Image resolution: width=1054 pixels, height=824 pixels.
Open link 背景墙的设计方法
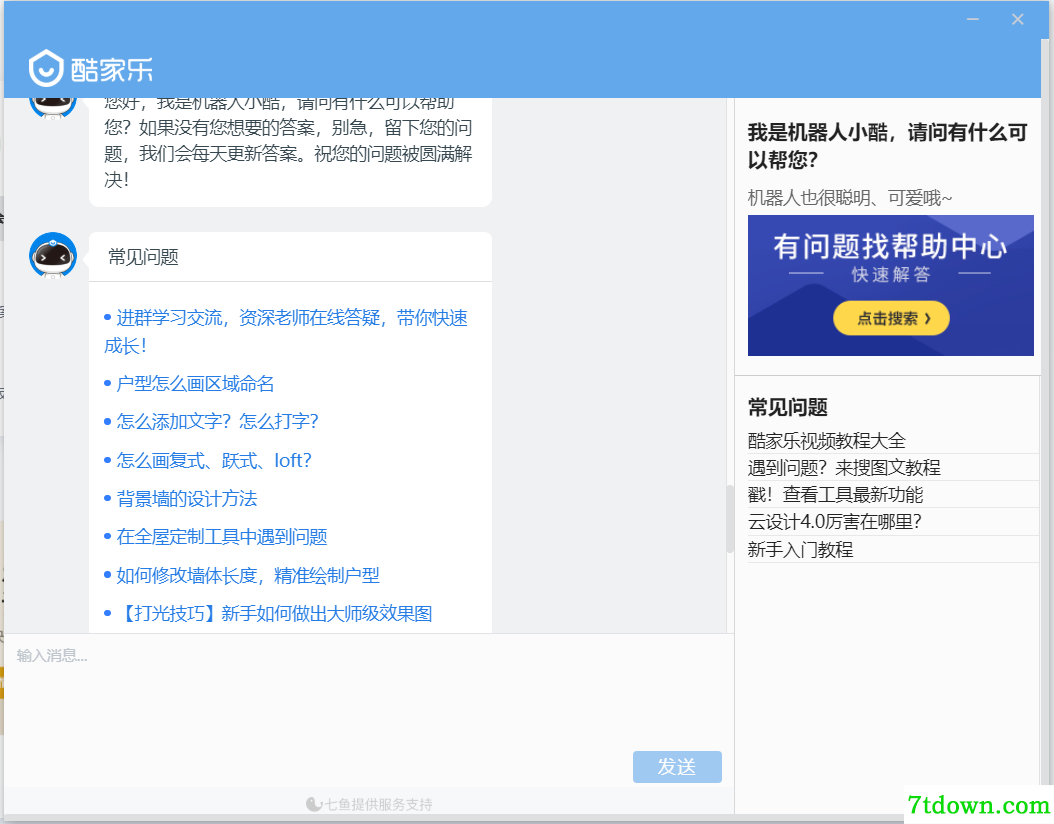tap(187, 499)
